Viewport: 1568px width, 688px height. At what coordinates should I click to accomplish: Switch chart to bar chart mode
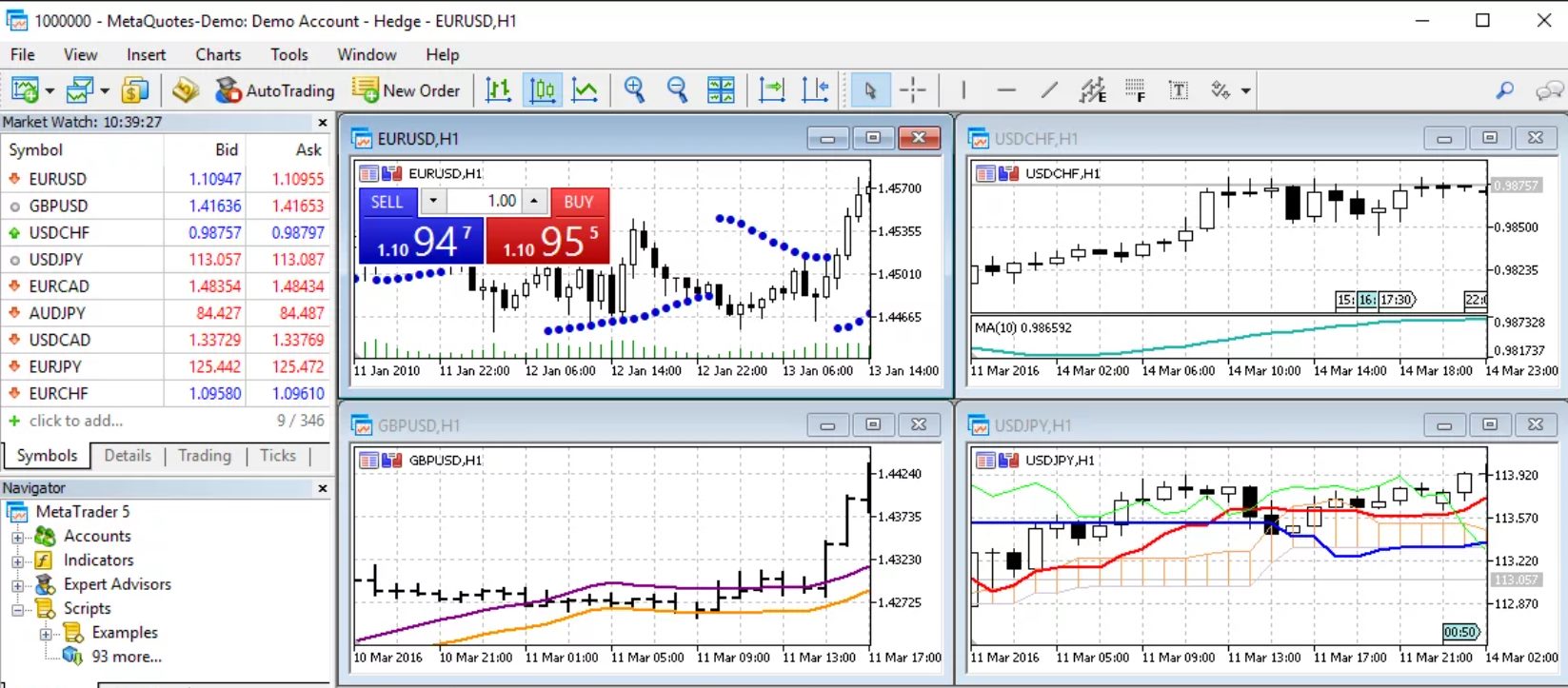pyautogui.click(x=498, y=90)
